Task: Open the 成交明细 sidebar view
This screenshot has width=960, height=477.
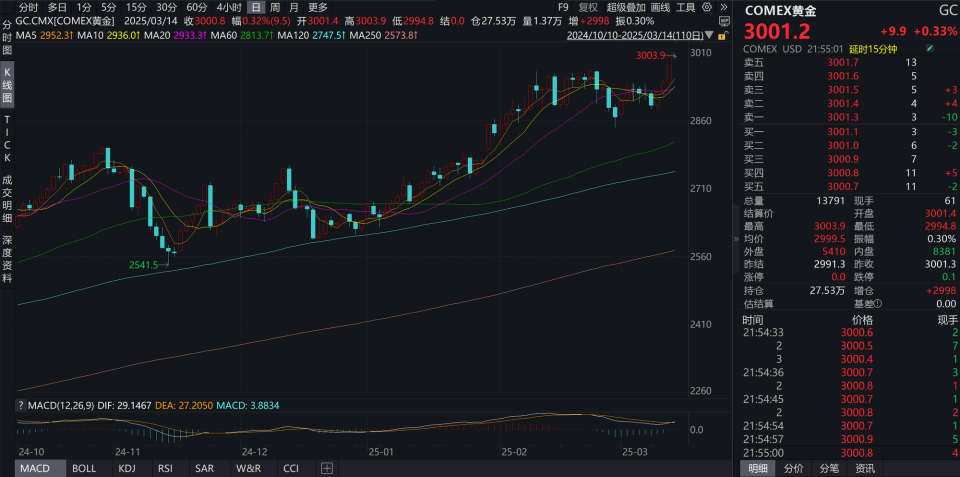Action: coord(7,197)
